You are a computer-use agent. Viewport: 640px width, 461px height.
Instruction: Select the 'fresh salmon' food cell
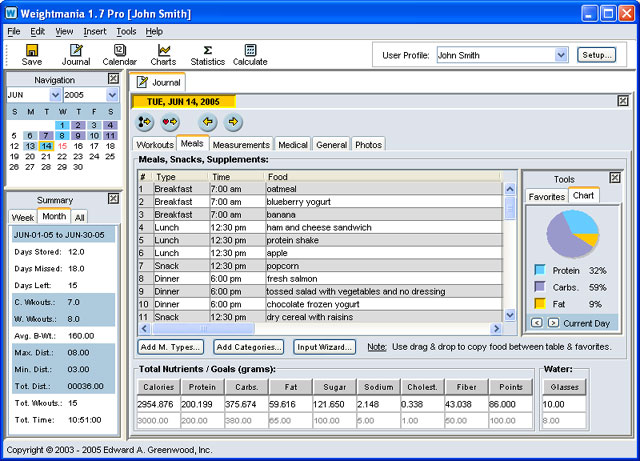[384, 278]
